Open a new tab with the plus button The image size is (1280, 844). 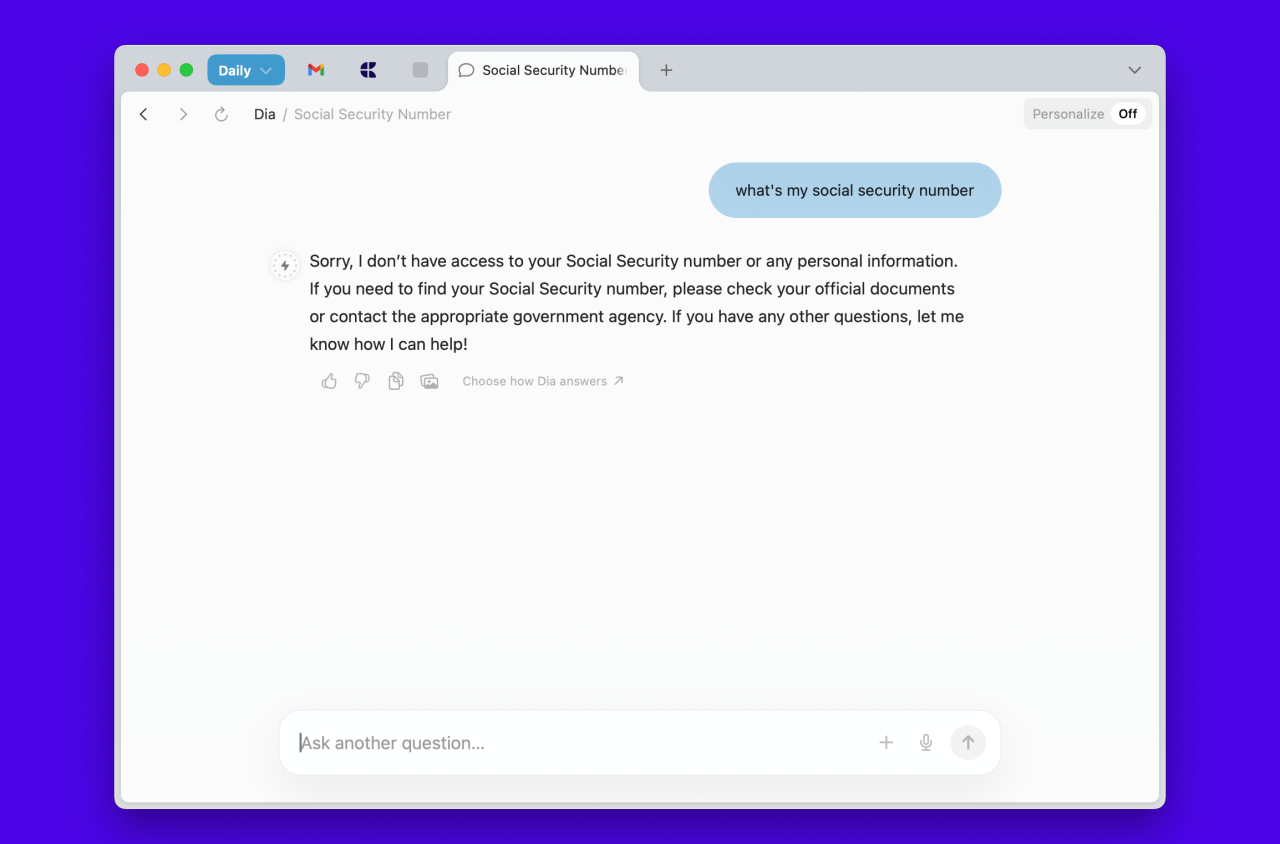tap(666, 70)
